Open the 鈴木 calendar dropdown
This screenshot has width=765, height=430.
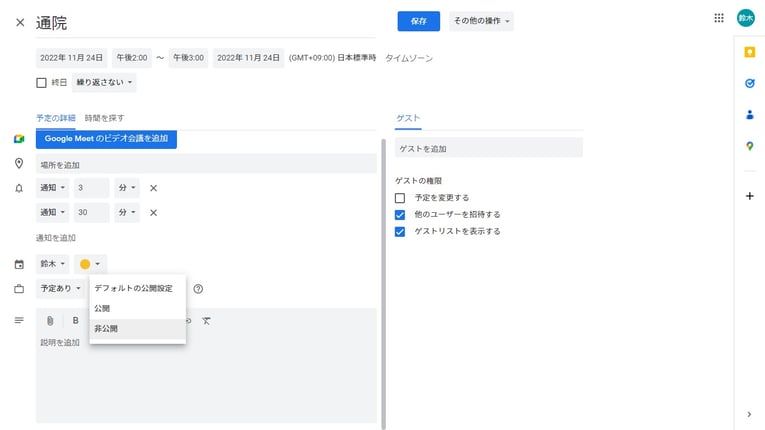pos(52,264)
